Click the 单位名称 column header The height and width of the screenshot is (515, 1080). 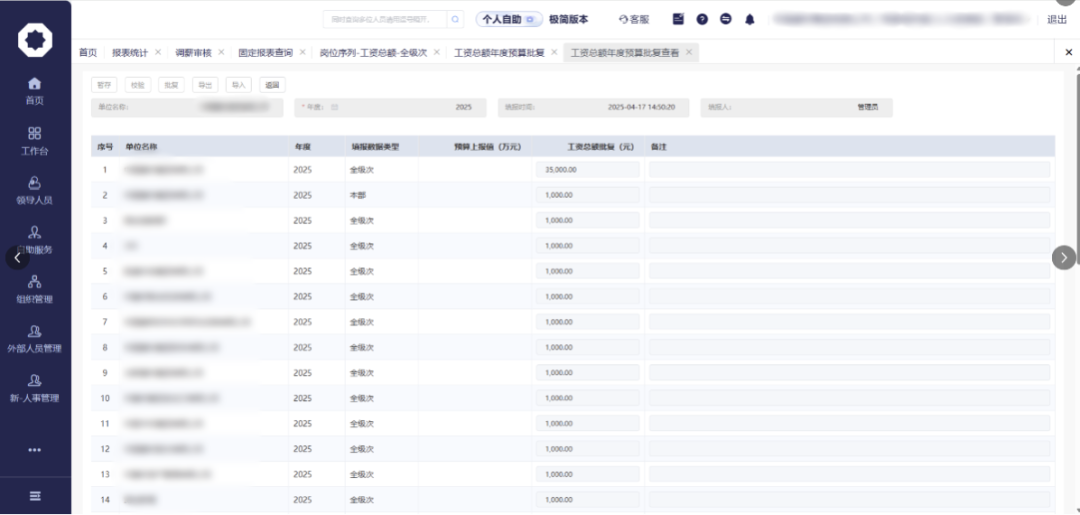pos(141,147)
